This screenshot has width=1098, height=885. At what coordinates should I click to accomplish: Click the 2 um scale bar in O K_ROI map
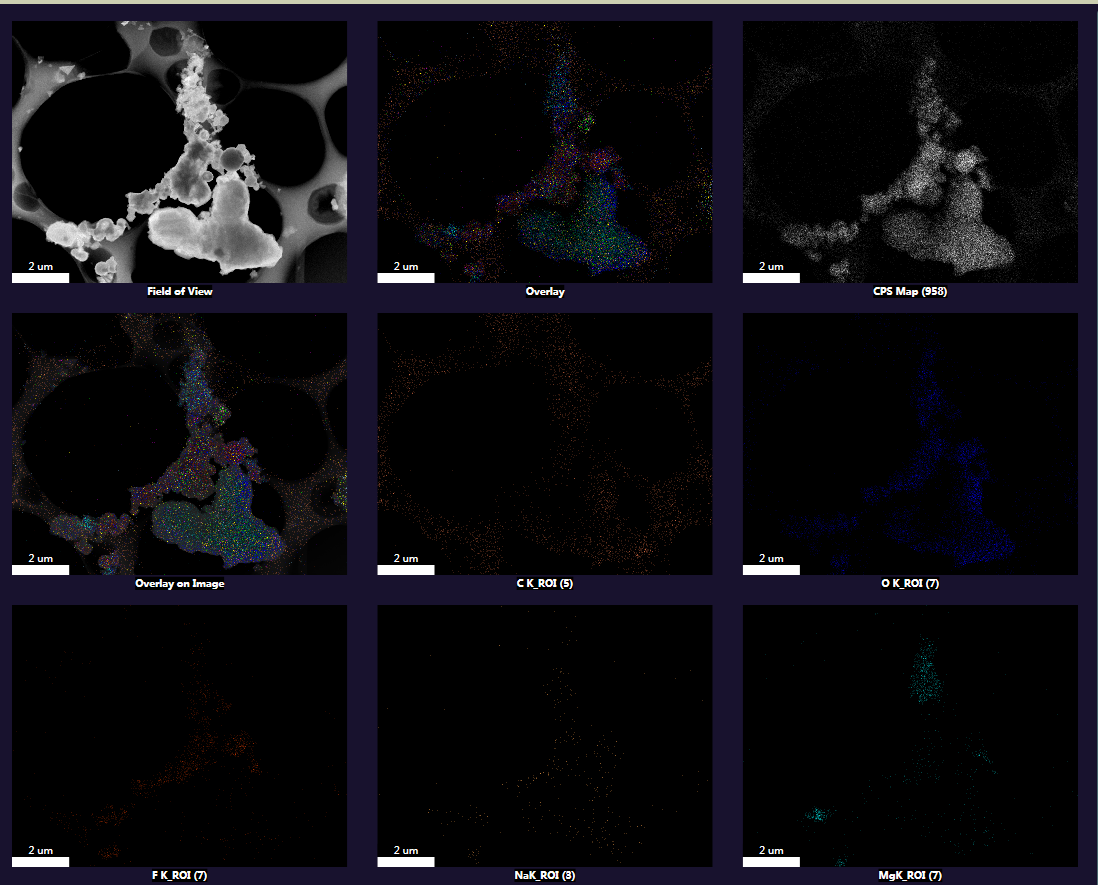[772, 570]
